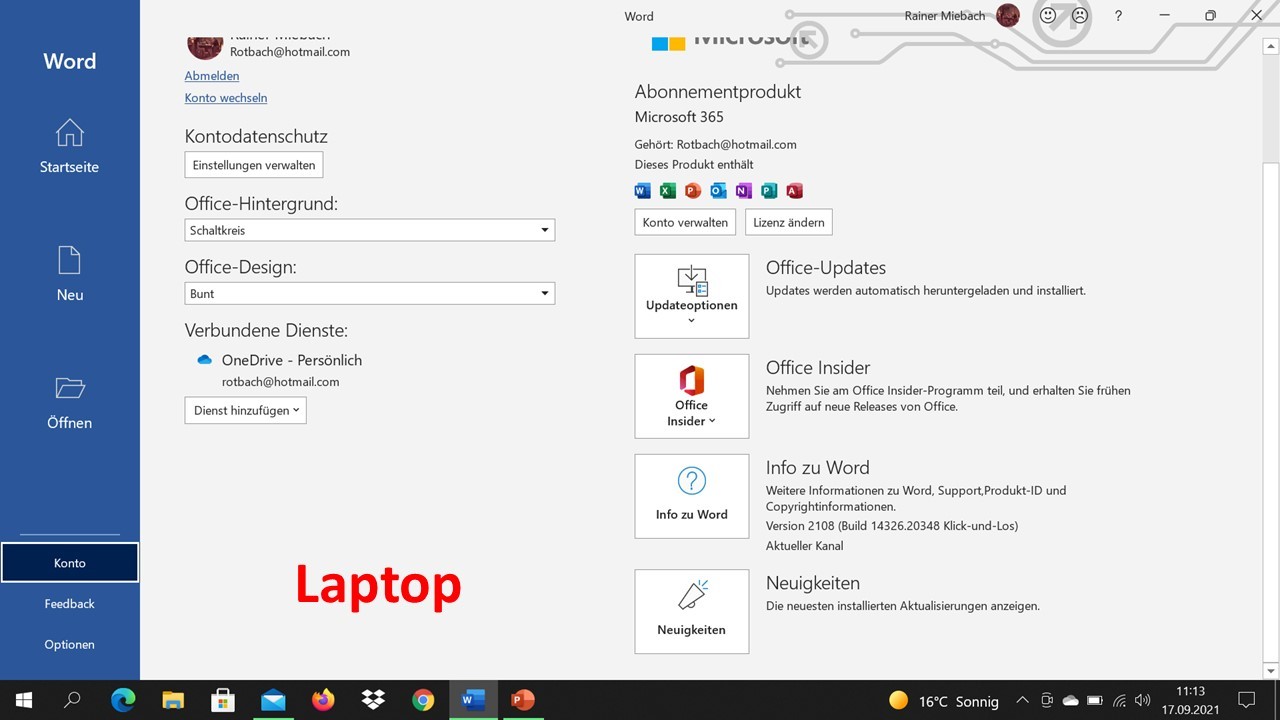
Task: Click the PowerPoint product icon
Action: coord(693,191)
